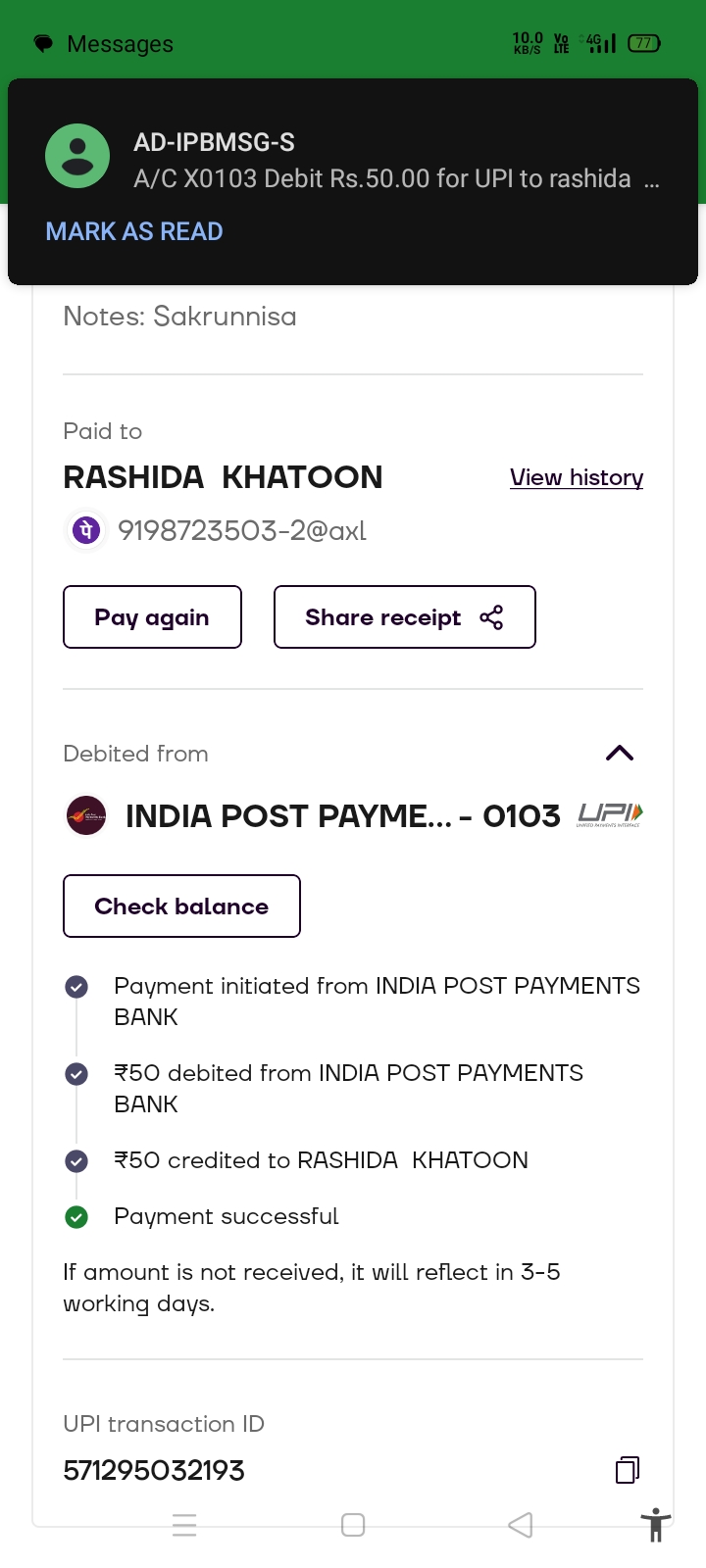Expand the truncated notification message text

[x=652, y=180]
